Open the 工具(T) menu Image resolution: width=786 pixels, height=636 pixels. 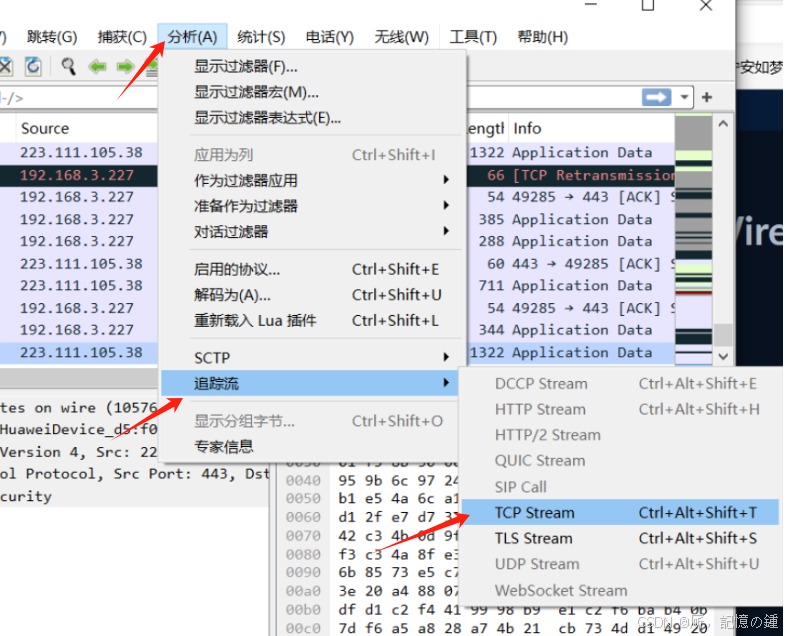pos(473,37)
